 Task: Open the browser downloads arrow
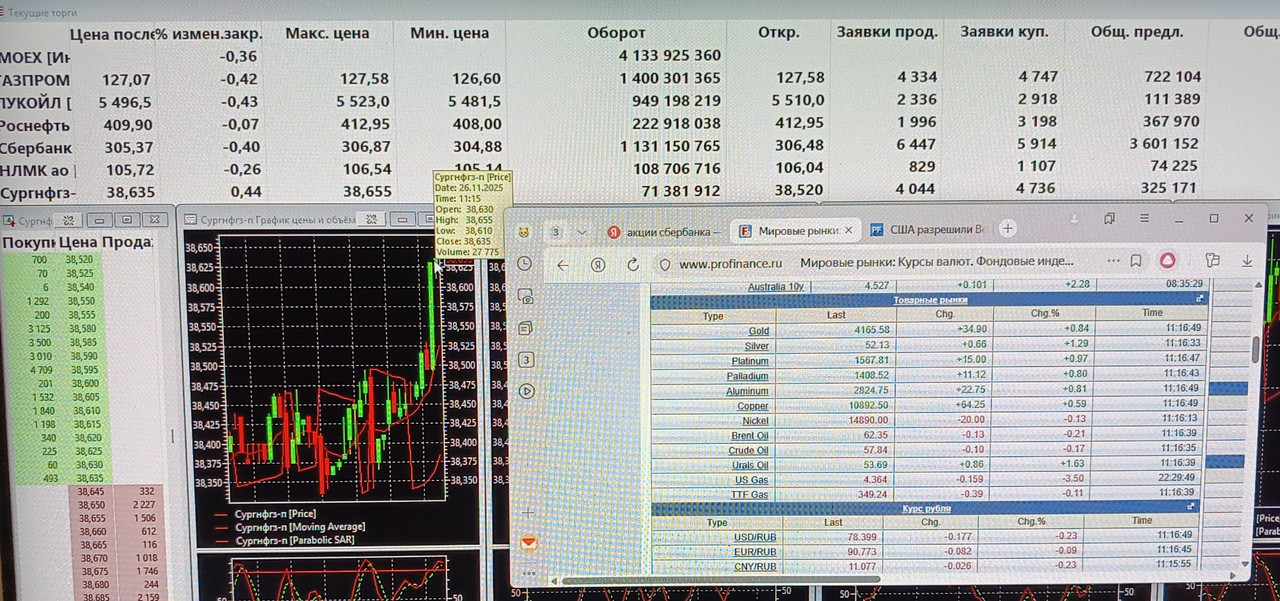tap(1247, 261)
